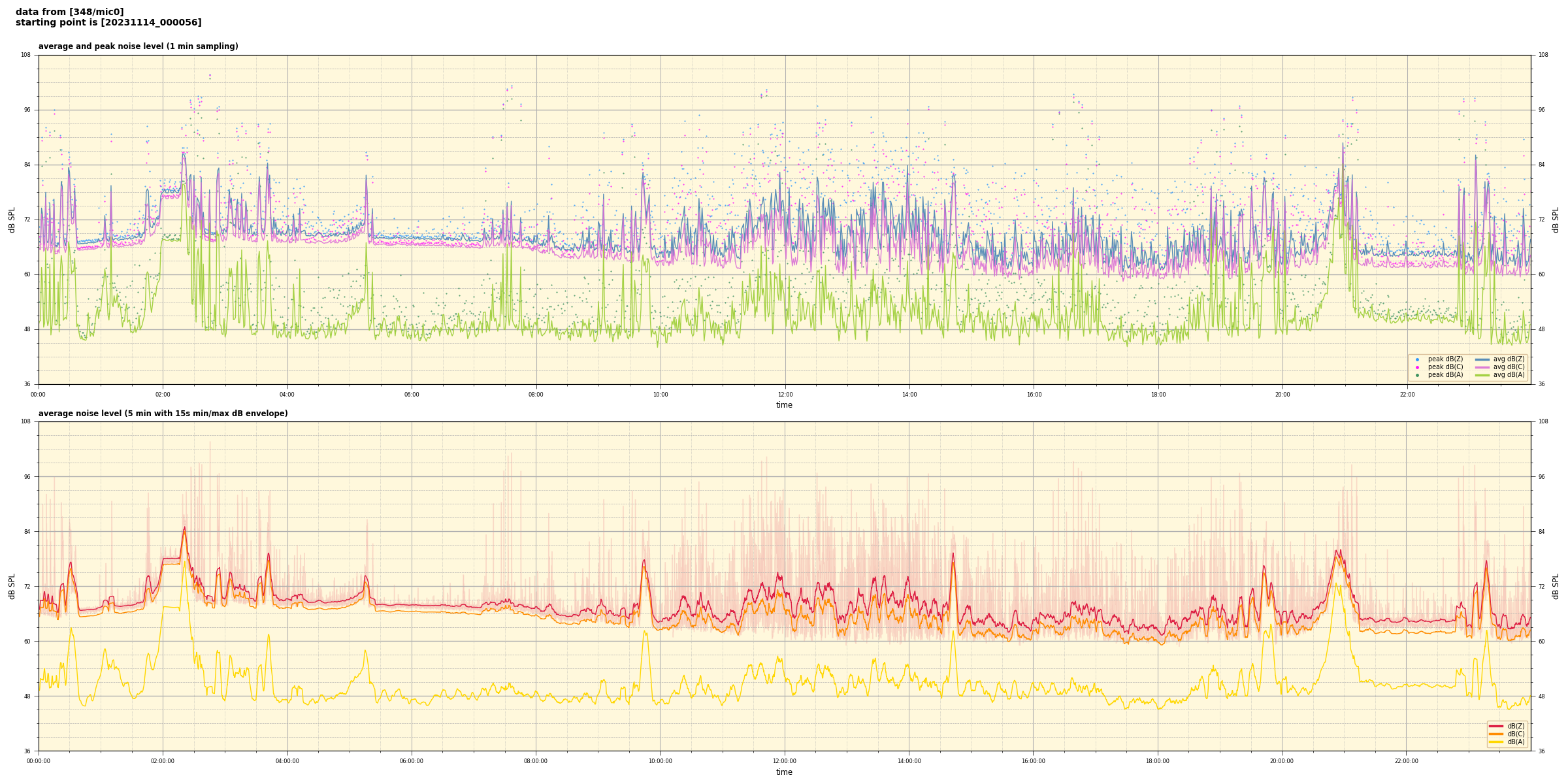Click the 'average noise level (5 min' chart title
This screenshot has width=1568, height=784.
click(x=163, y=414)
